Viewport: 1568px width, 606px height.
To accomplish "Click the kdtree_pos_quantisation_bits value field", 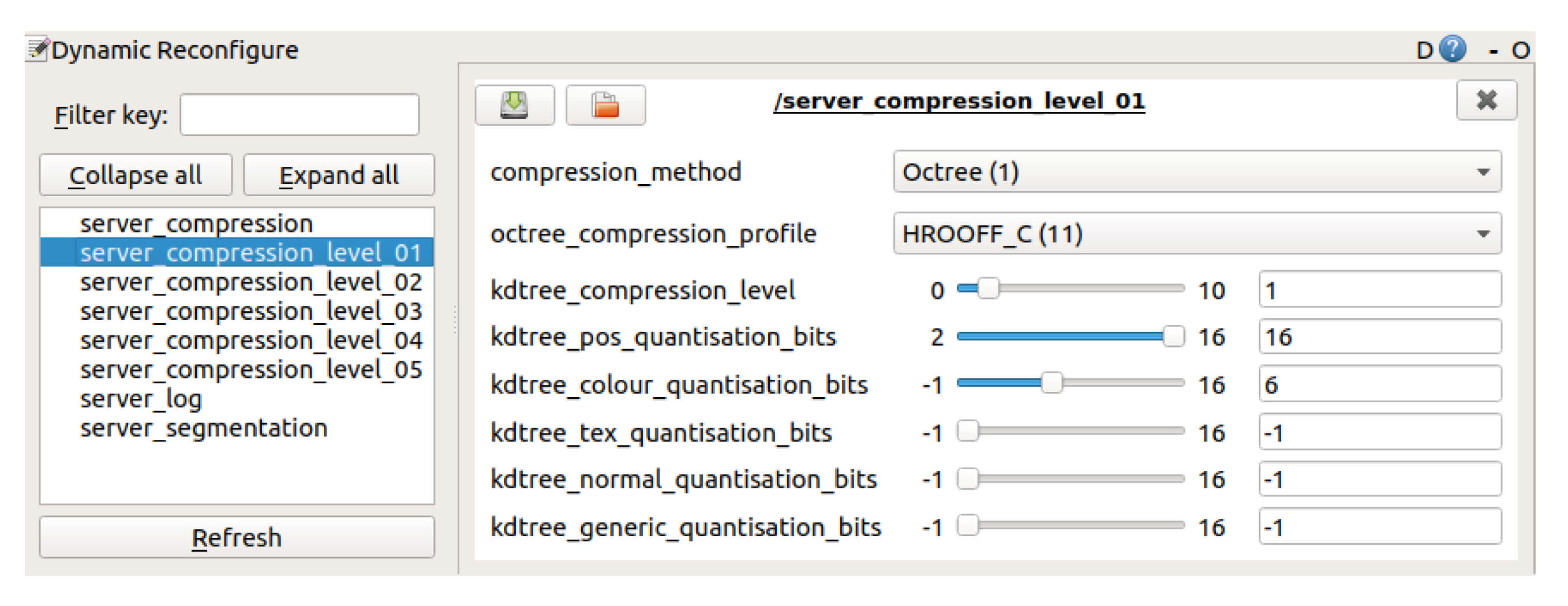I will click(1379, 336).
